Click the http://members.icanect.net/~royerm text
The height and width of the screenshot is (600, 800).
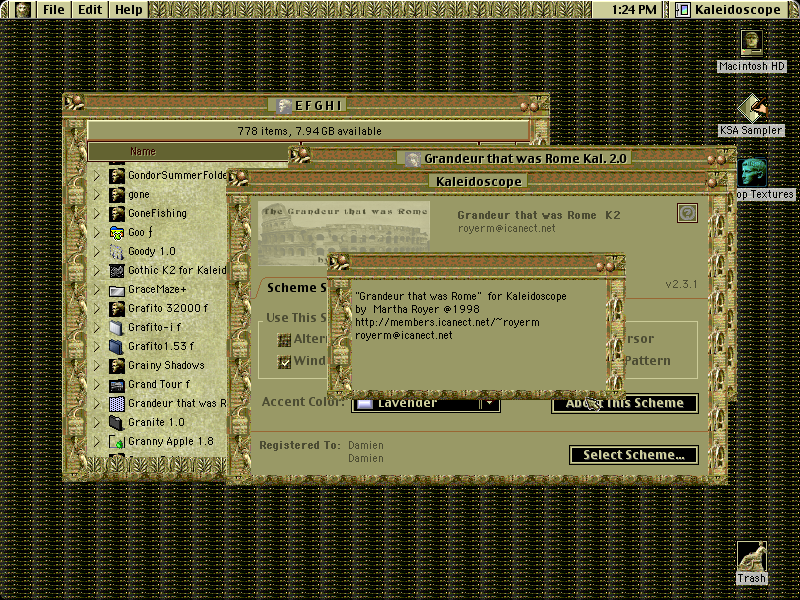tap(447, 322)
